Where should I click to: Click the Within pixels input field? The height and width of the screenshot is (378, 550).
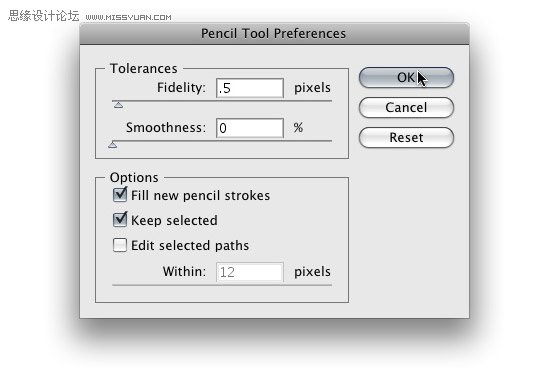pyautogui.click(x=250, y=272)
